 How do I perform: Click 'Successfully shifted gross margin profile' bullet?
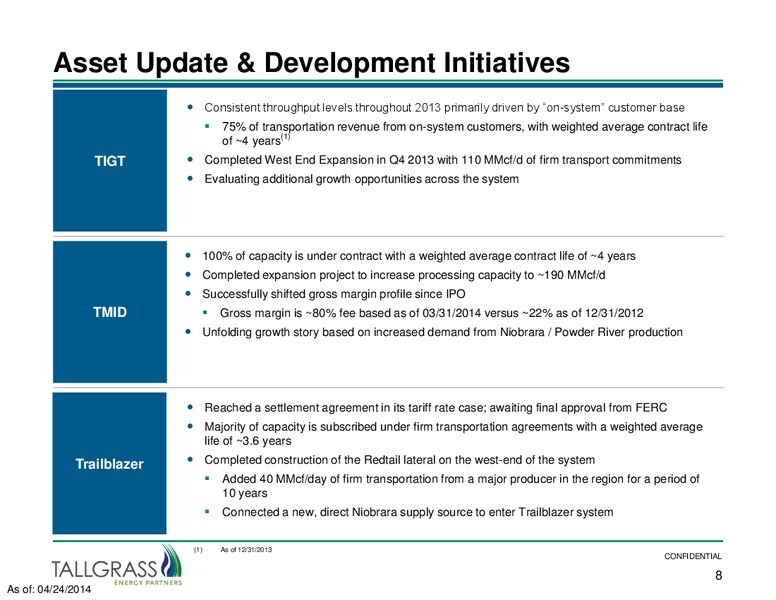point(334,294)
